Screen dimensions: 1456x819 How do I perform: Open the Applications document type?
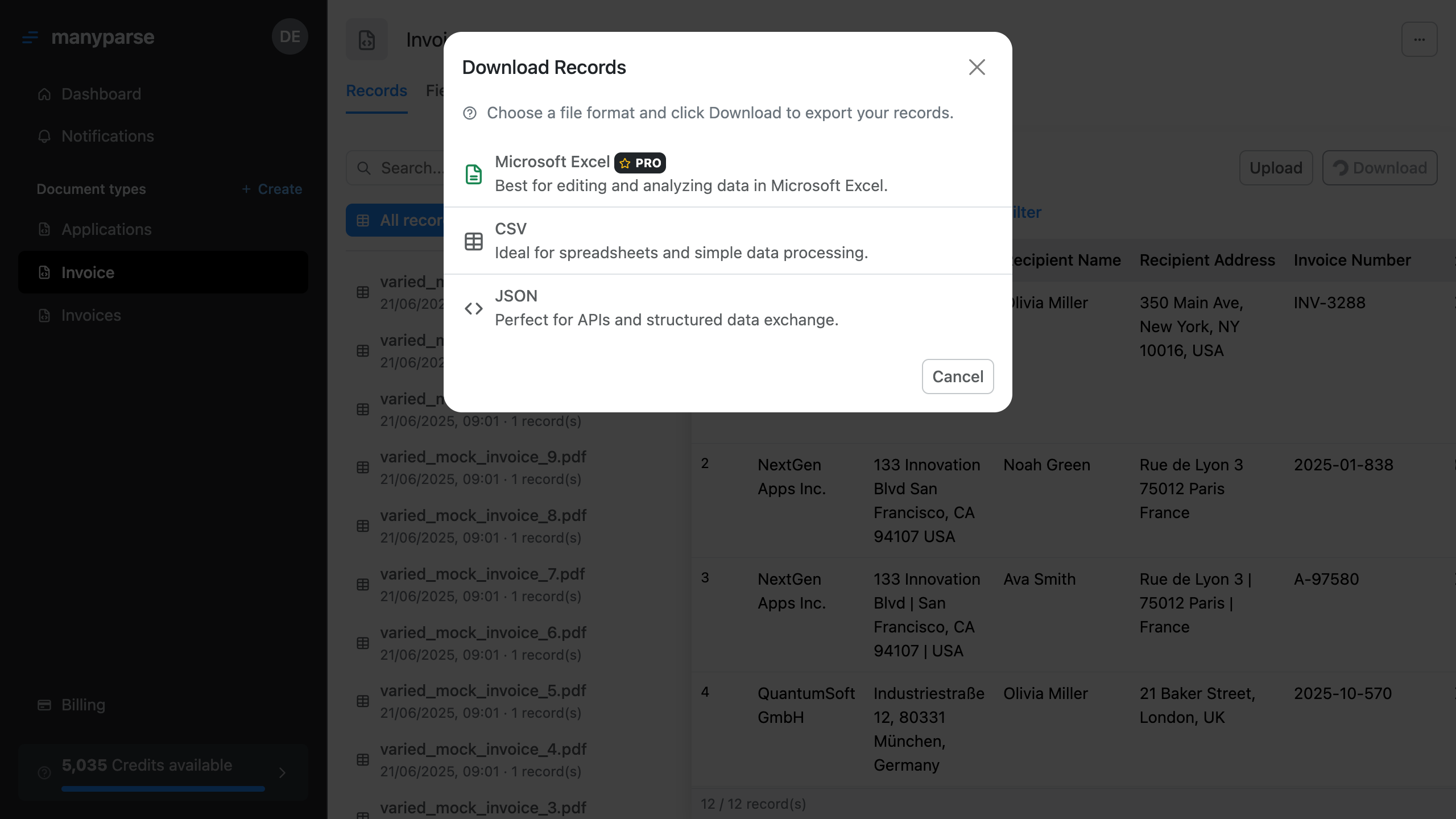pyautogui.click(x=163, y=229)
